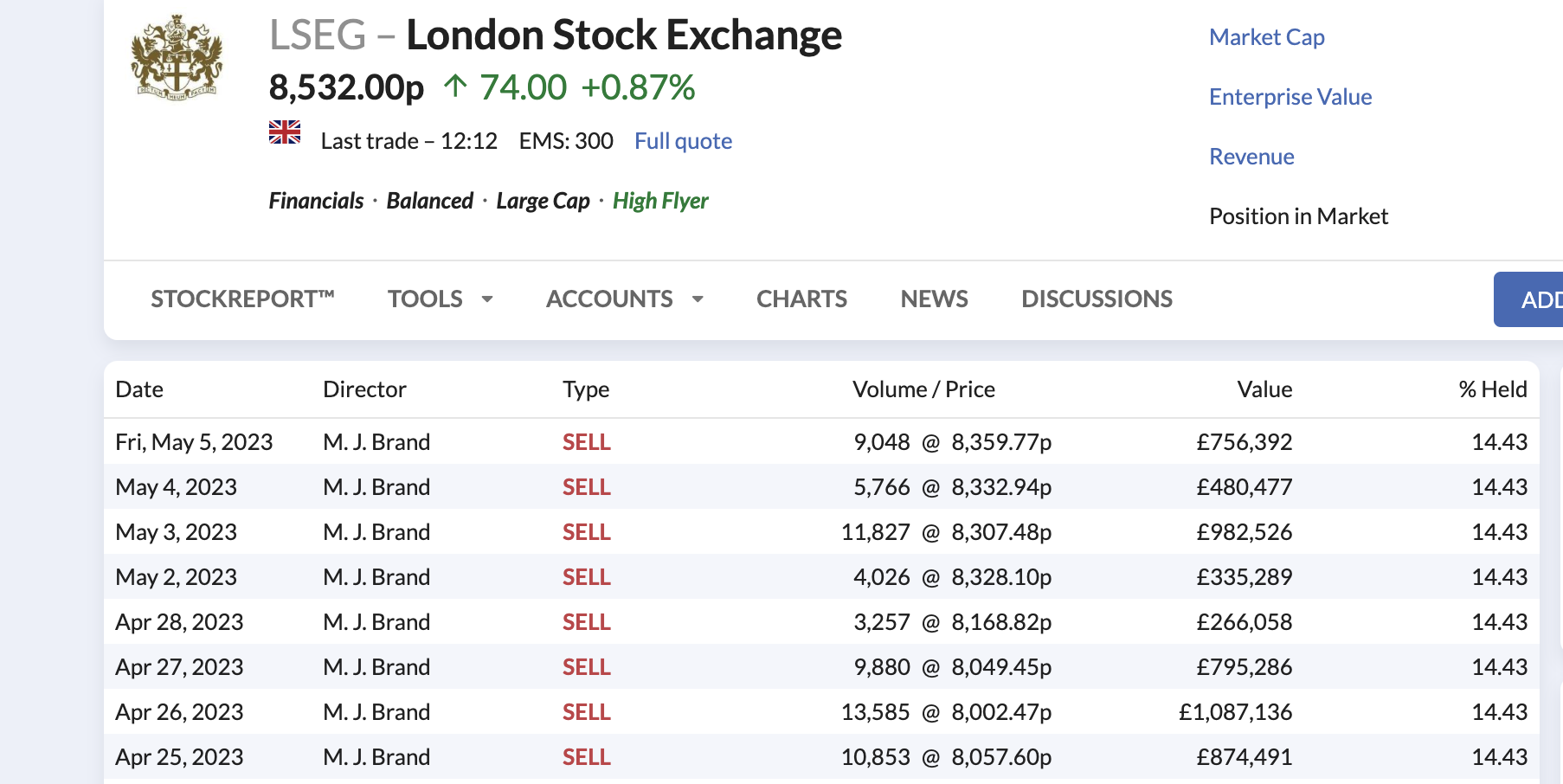Click the £335,289 value cell

click(1245, 577)
